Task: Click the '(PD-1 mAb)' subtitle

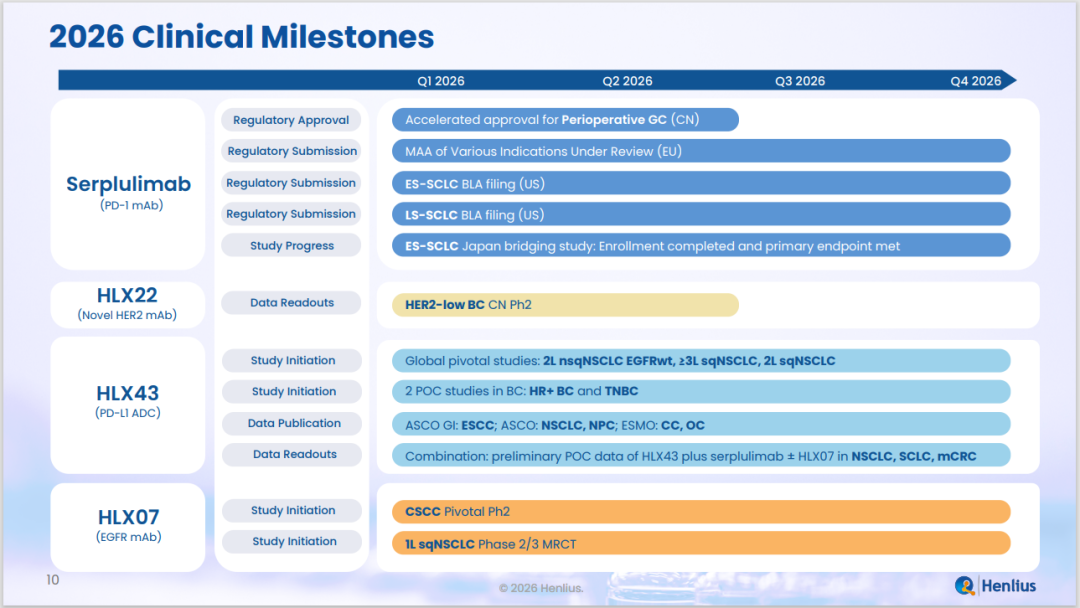Action: (131, 205)
